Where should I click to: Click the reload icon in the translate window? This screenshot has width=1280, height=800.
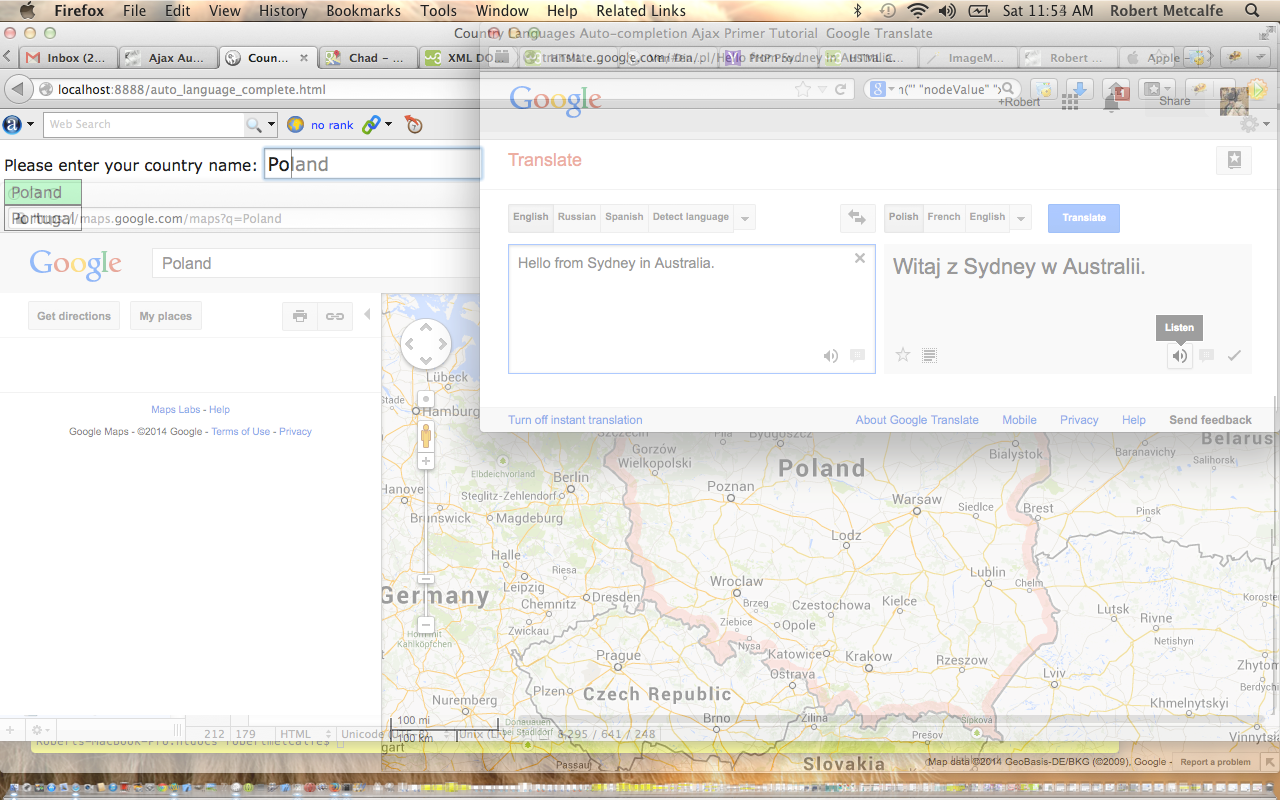[x=840, y=89]
